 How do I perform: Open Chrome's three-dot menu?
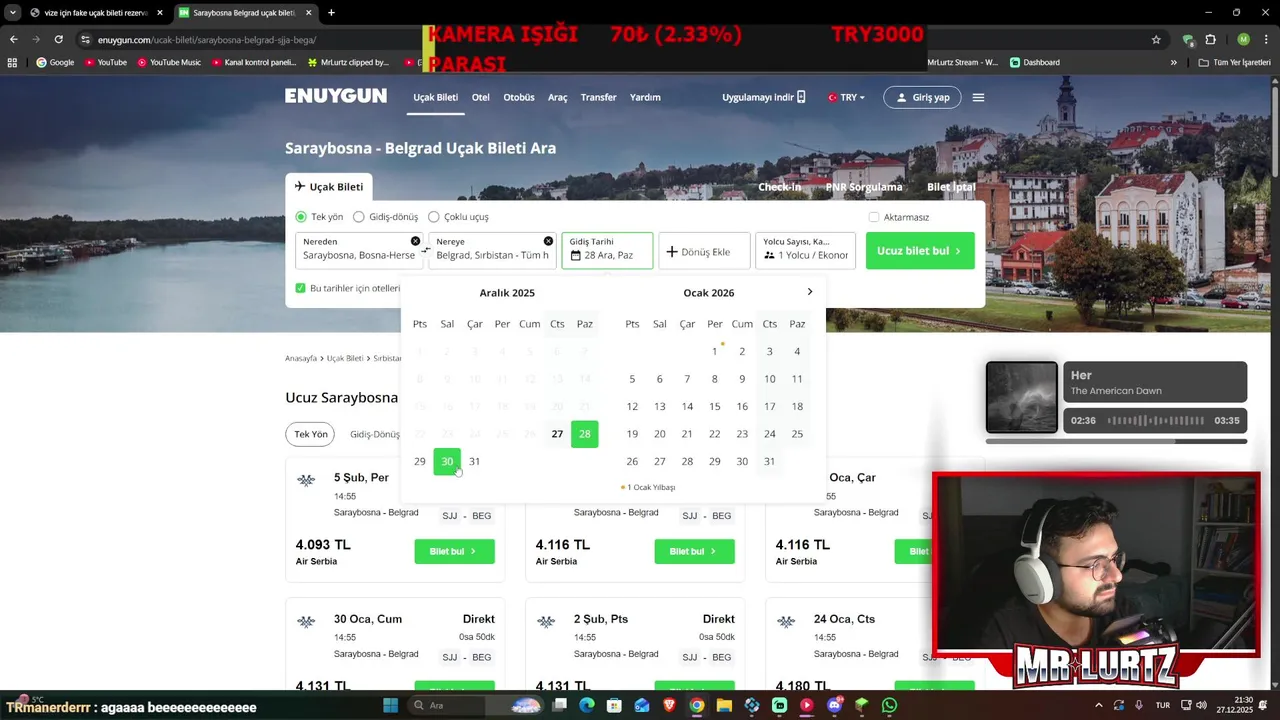pyautogui.click(x=1266, y=40)
